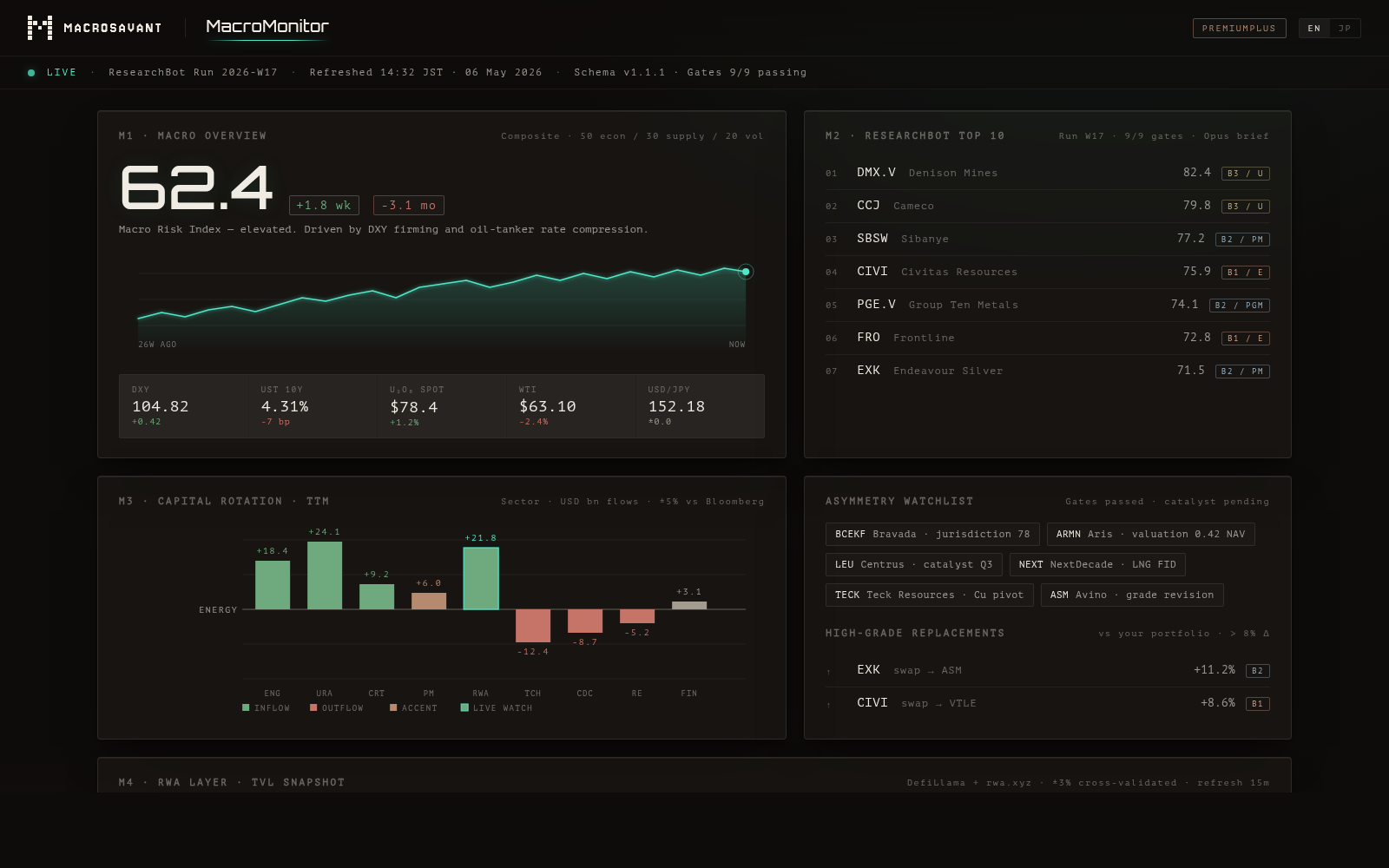Screen dimensions: 1389x868
Task: Click the ENG +18.4 bar
Action: (x=273, y=585)
